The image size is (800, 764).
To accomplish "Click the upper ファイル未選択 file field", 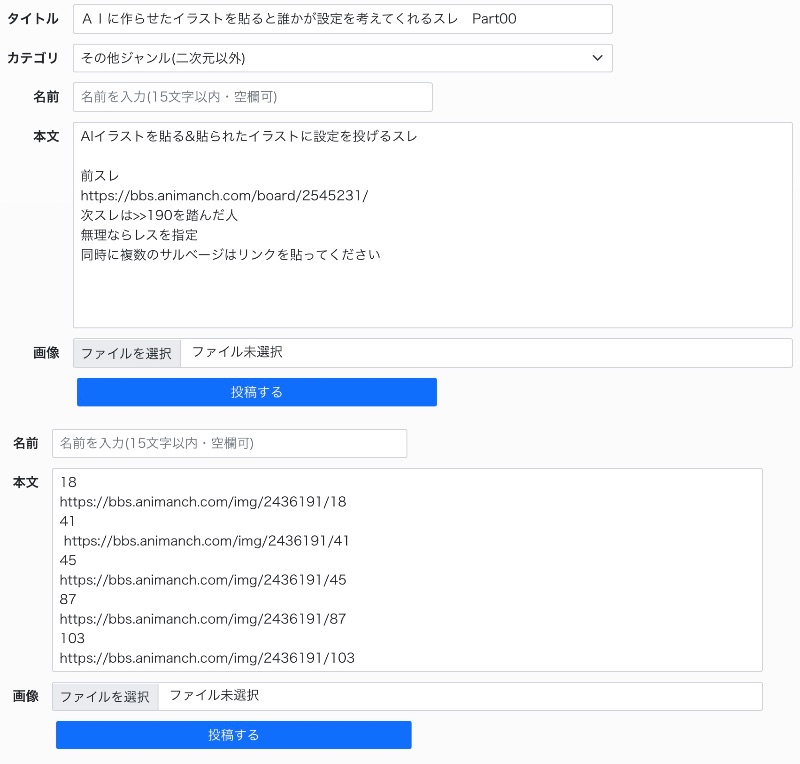I will (x=486, y=353).
